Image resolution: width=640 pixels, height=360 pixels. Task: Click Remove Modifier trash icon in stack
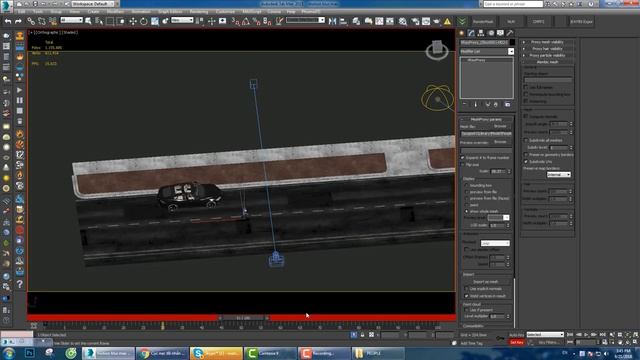[x=496, y=104]
